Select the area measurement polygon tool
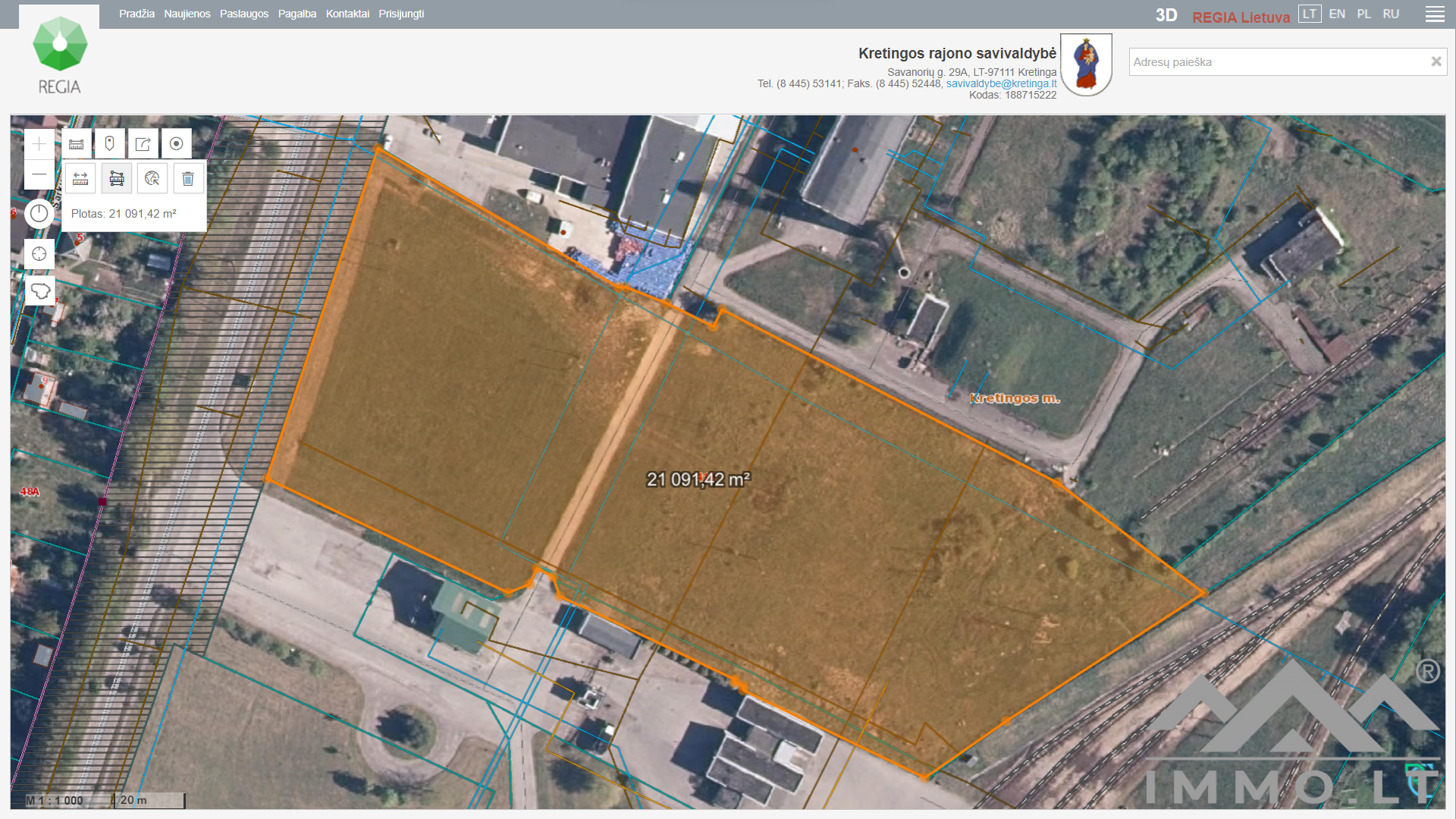 117,179
